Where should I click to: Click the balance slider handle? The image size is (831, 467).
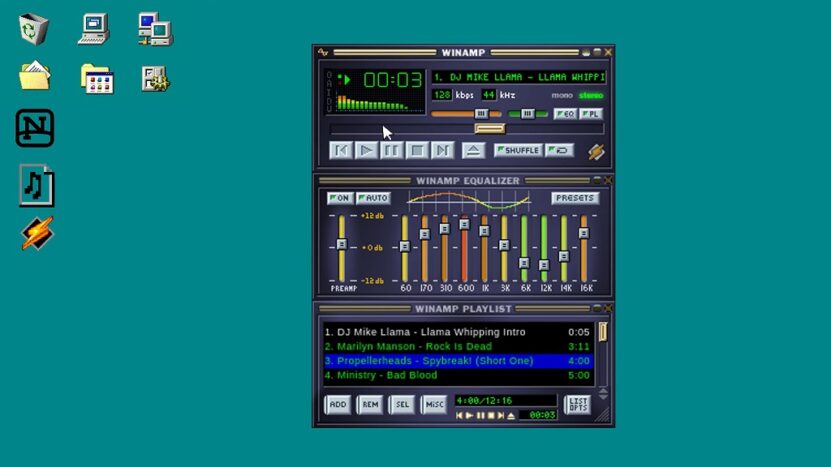(x=527, y=113)
